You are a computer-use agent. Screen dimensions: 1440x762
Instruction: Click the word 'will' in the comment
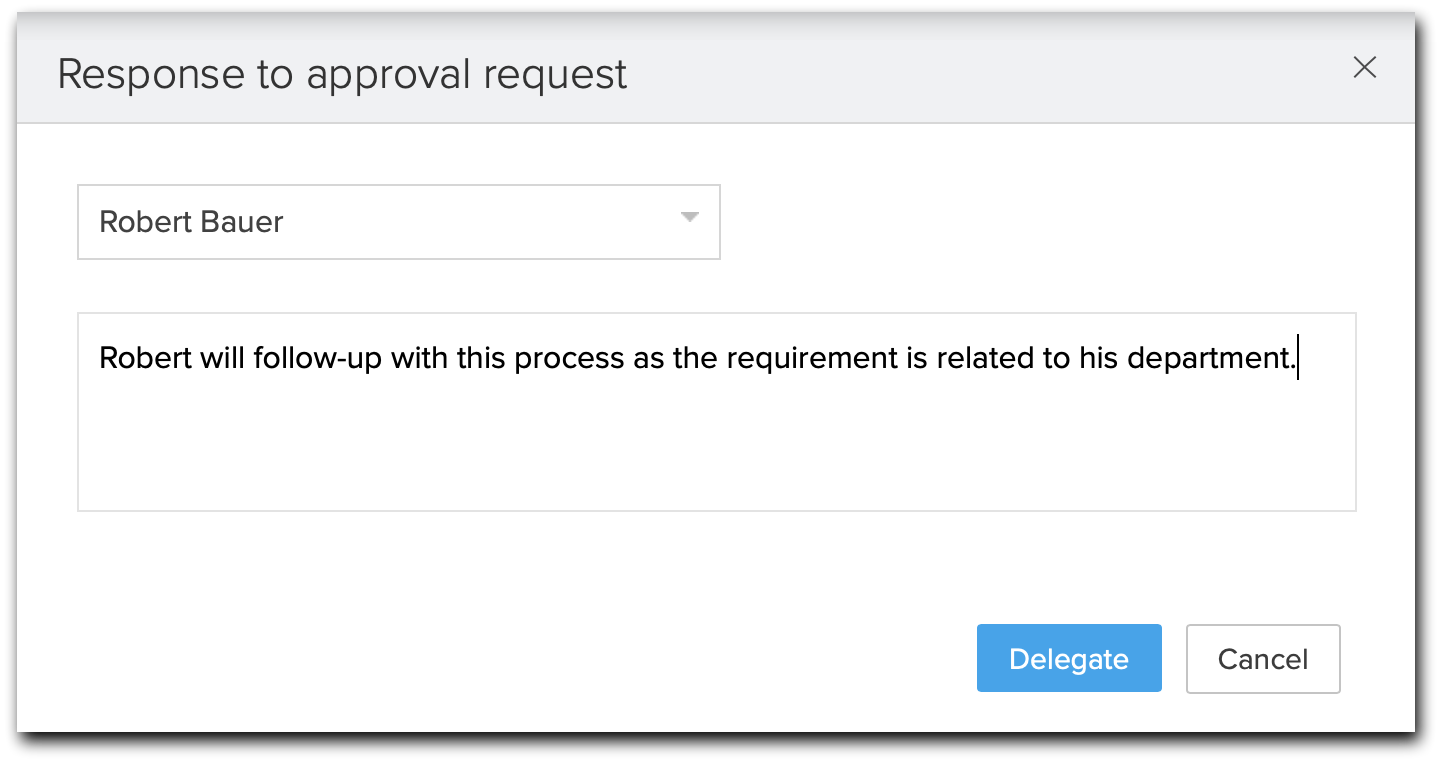tap(222, 359)
